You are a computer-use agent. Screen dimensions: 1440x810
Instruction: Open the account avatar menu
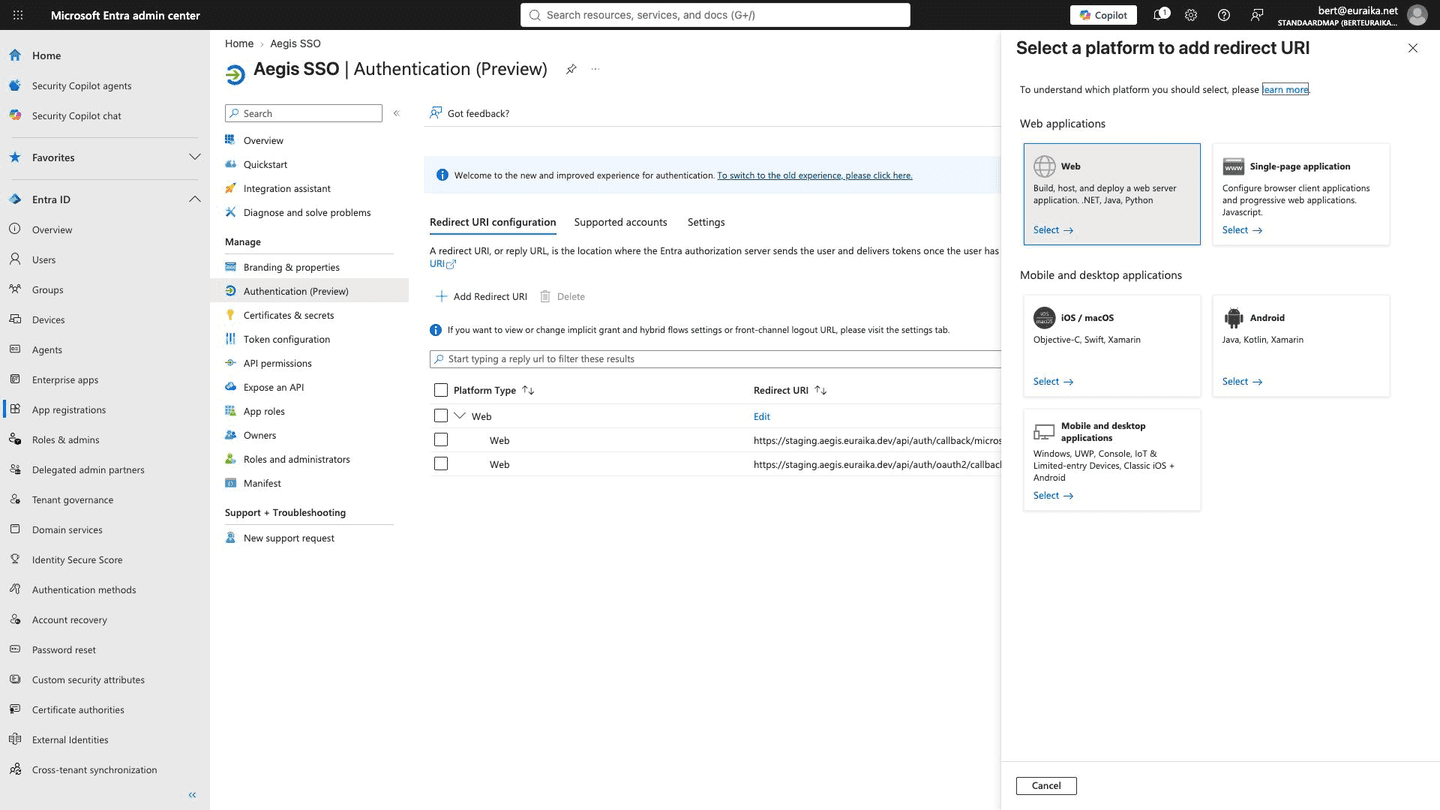(1417, 15)
